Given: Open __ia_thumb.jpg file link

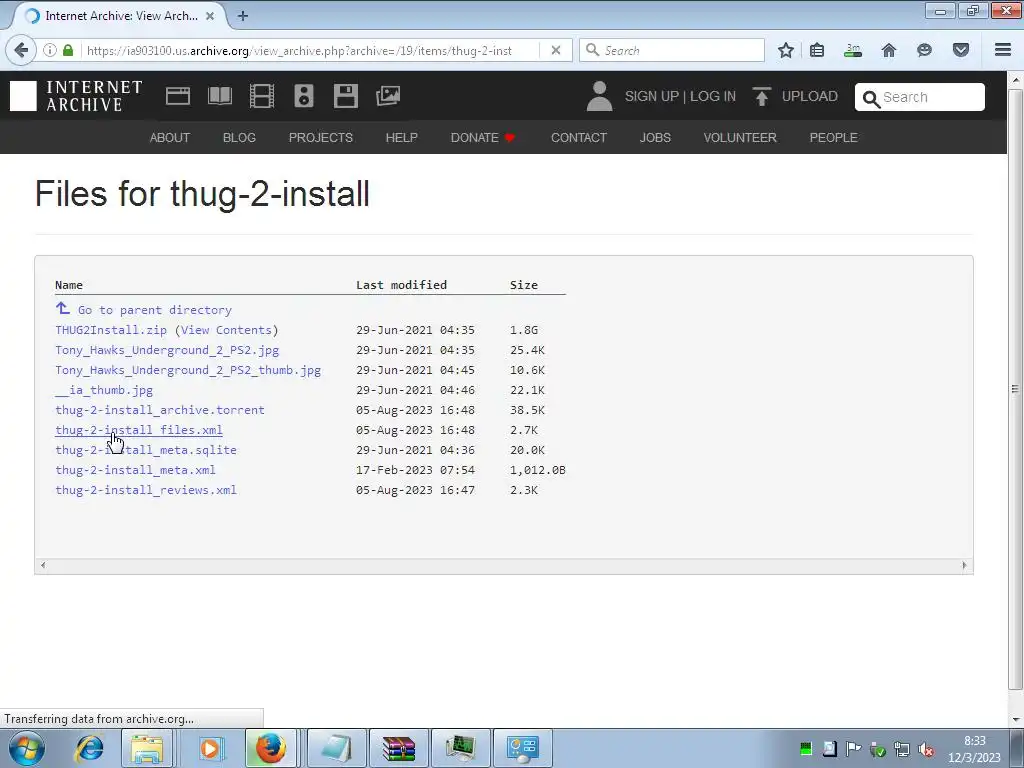Looking at the screenshot, I should pyautogui.click(x=104, y=391).
